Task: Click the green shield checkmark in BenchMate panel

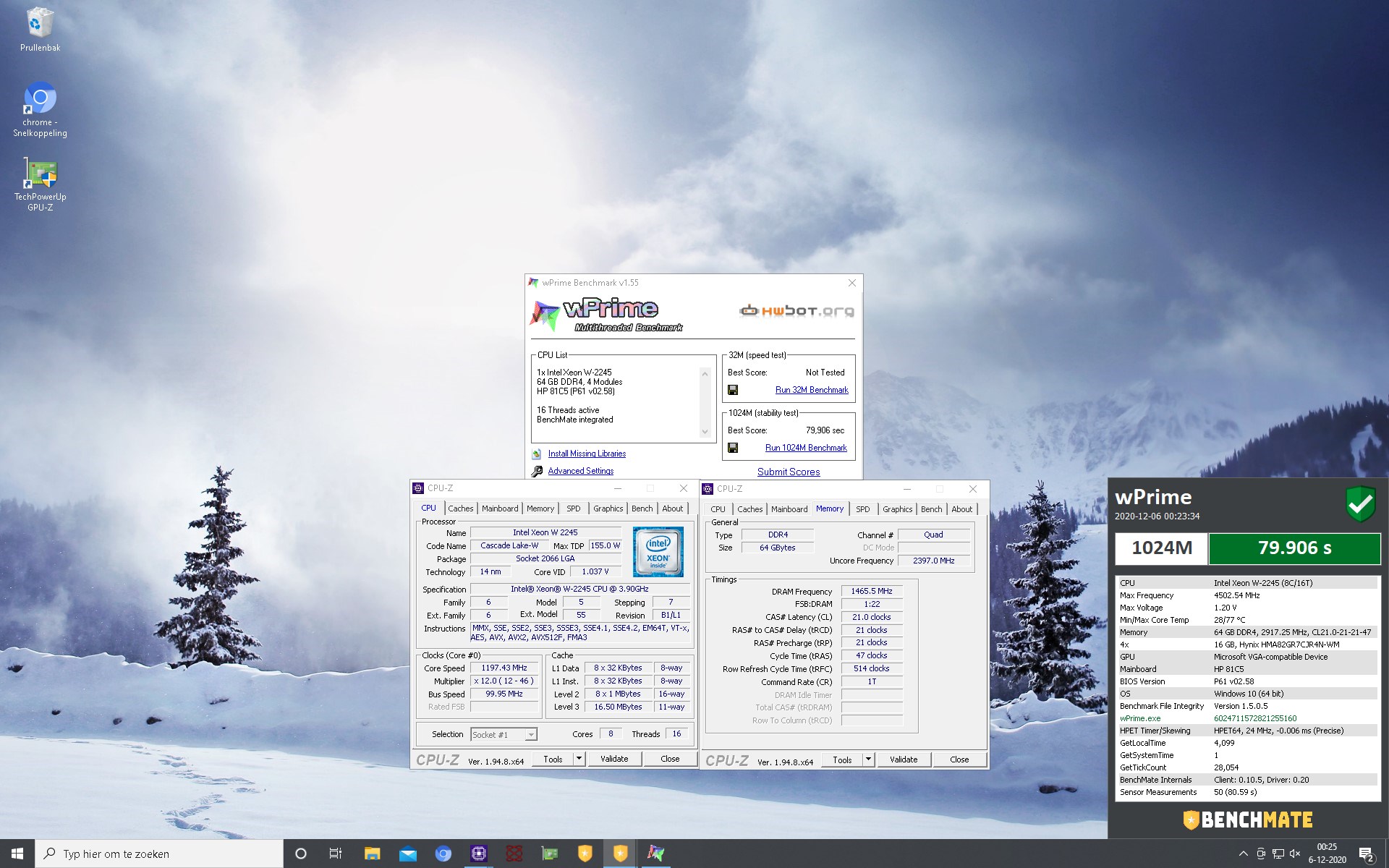Action: coord(1360,503)
